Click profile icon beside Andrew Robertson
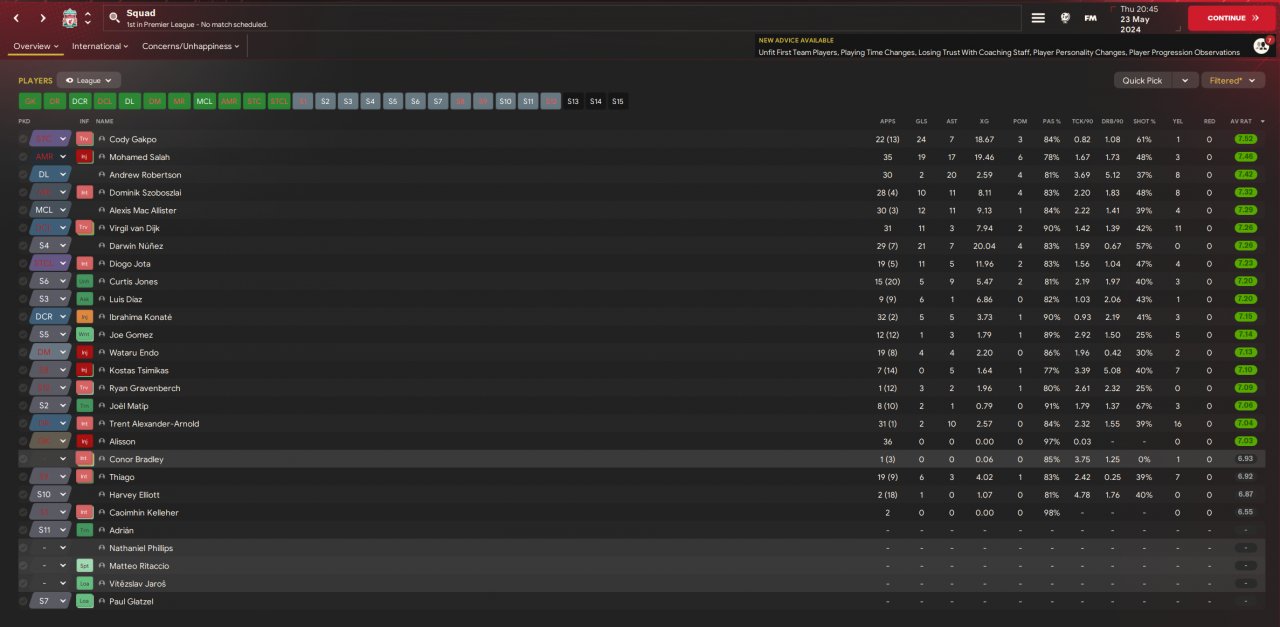The height and width of the screenshot is (627, 1280). click(x=102, y=175)
